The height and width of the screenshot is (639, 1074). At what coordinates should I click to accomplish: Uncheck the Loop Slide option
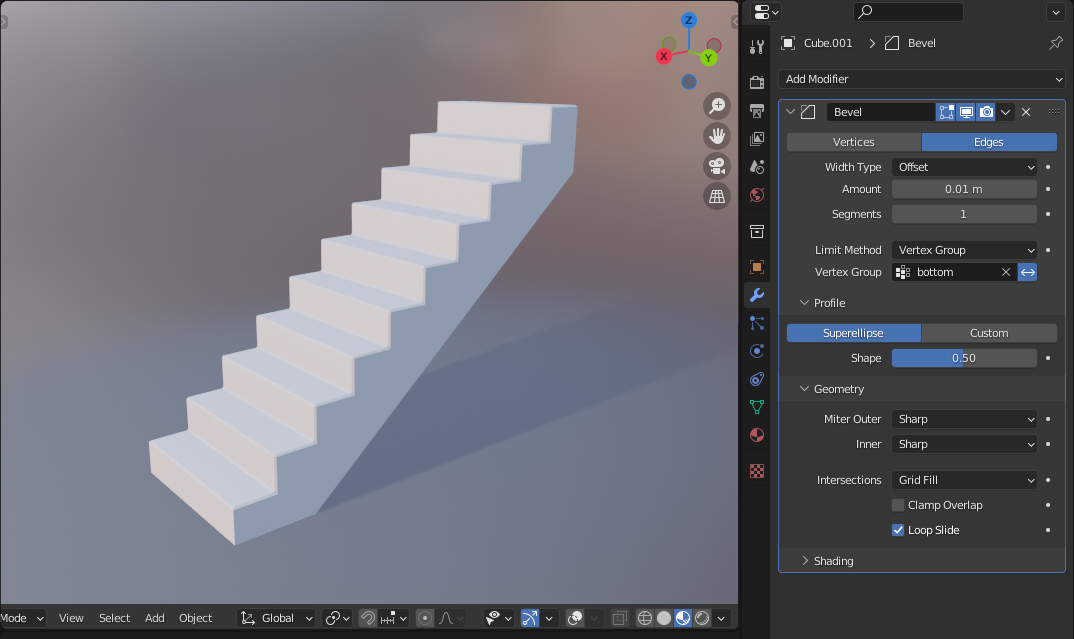[x=897, y=530]
